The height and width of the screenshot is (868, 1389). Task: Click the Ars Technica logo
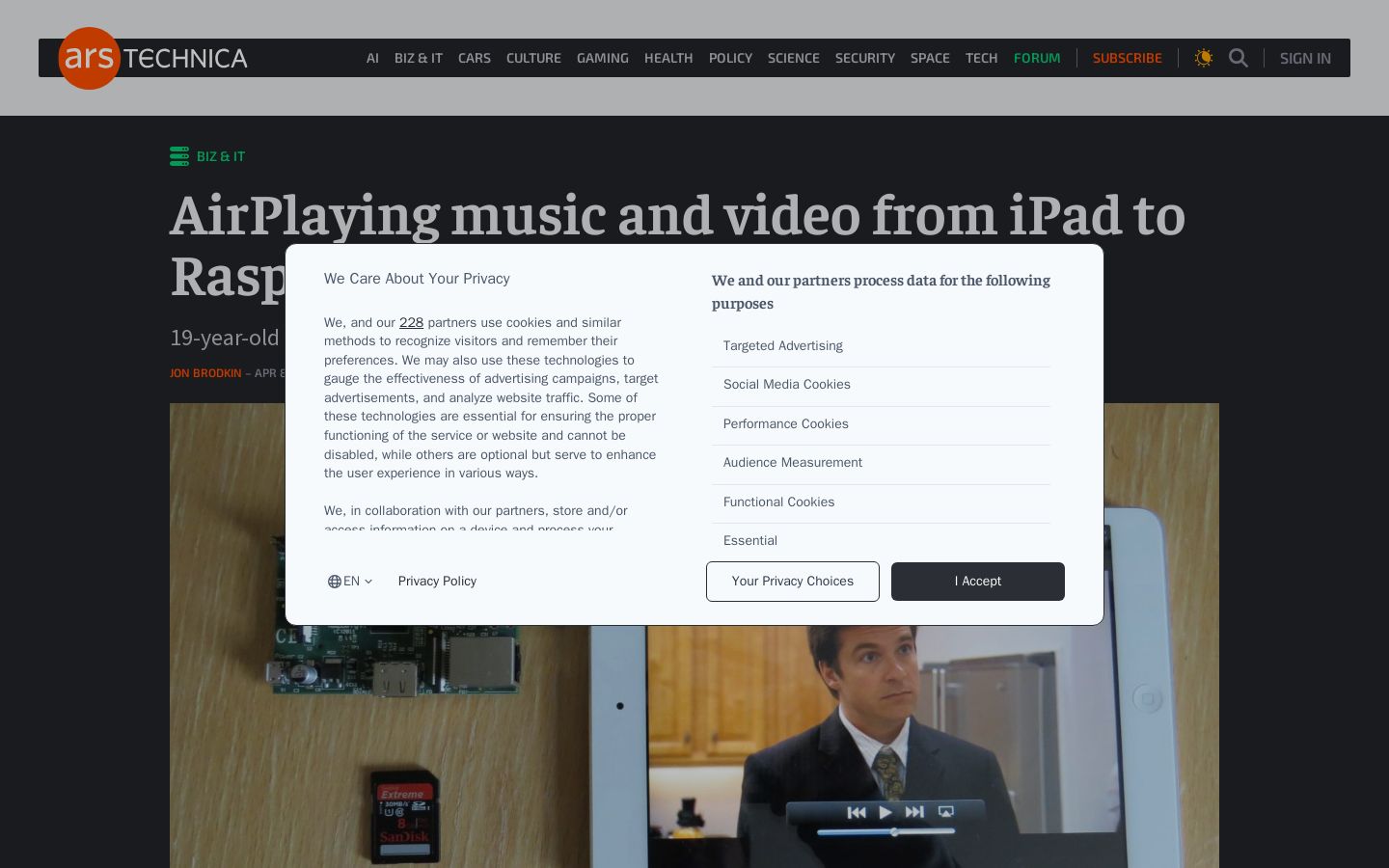point(153,58)
